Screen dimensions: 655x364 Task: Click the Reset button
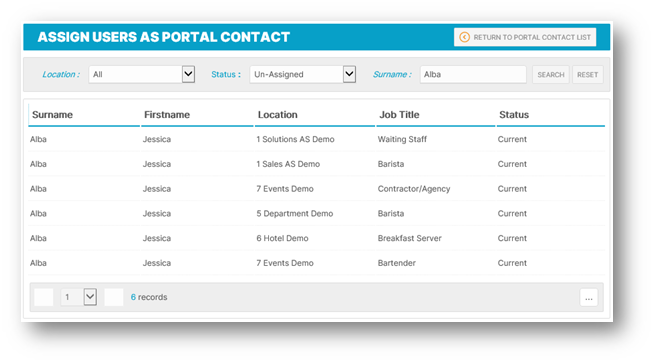click(x=587, y=75)
